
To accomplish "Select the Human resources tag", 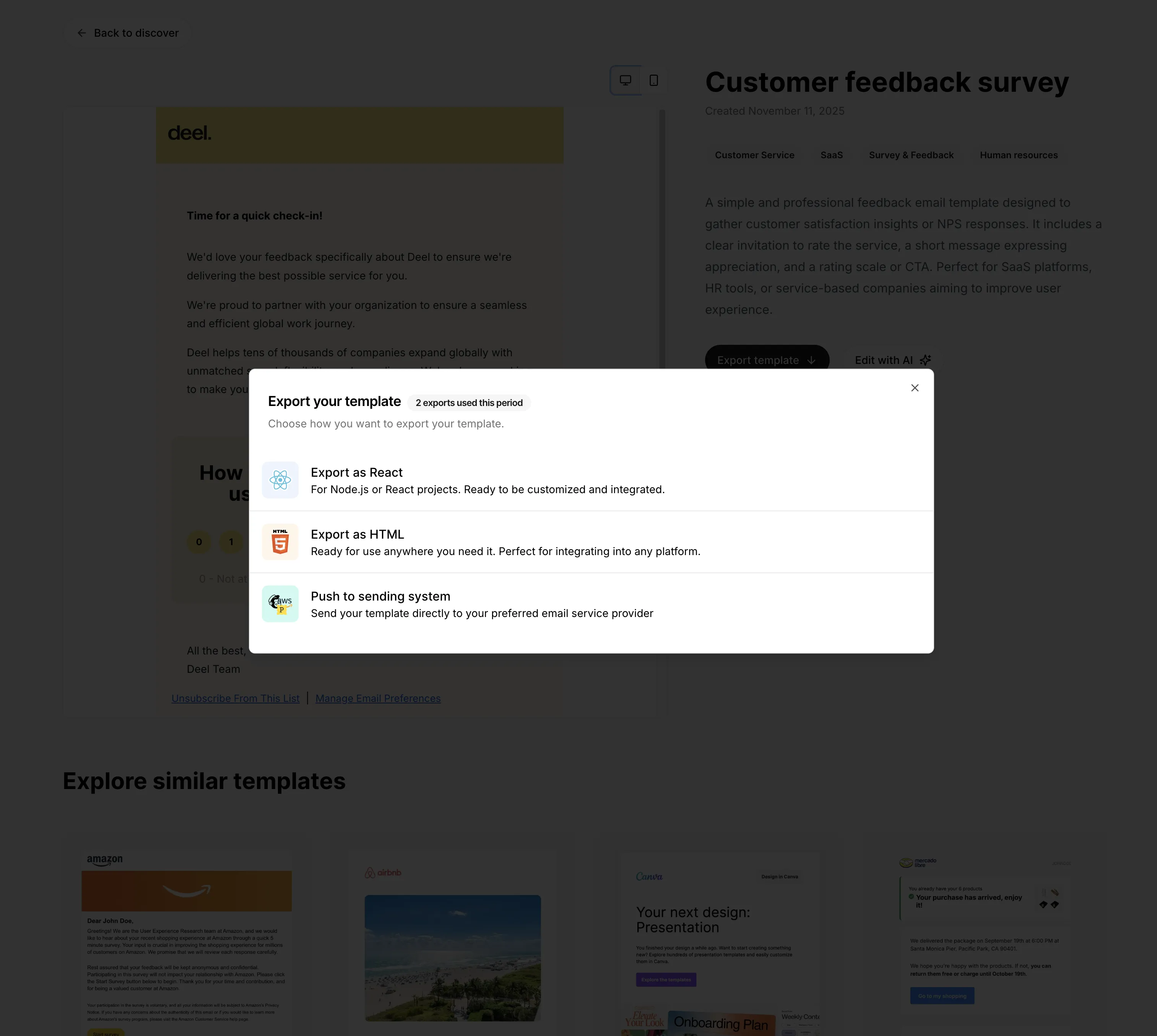I will [x=1018, y=155].
